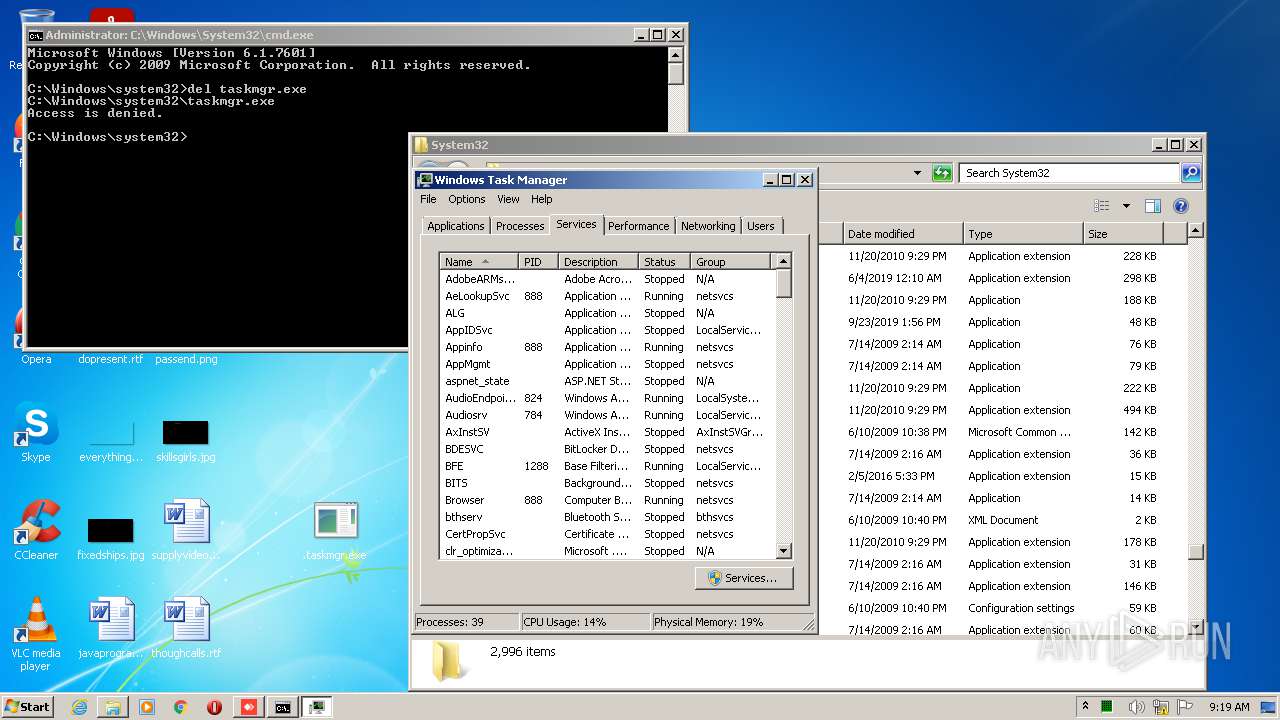The width and height of the screenshot is (1280, 720).
Task: Switch to the Performance tab
Action: pyautogui.click(x=638, y=226)
